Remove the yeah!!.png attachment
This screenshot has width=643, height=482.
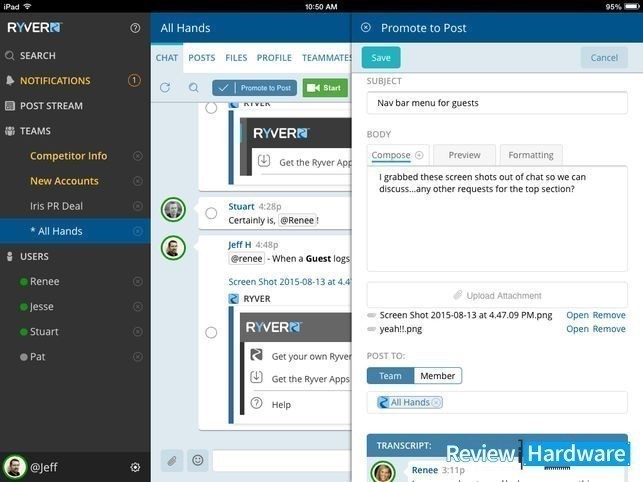click(x=609, y=329)
